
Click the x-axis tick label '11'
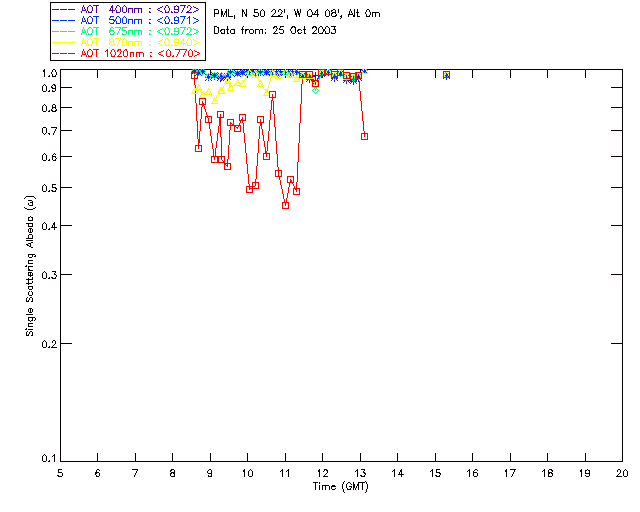285,473
